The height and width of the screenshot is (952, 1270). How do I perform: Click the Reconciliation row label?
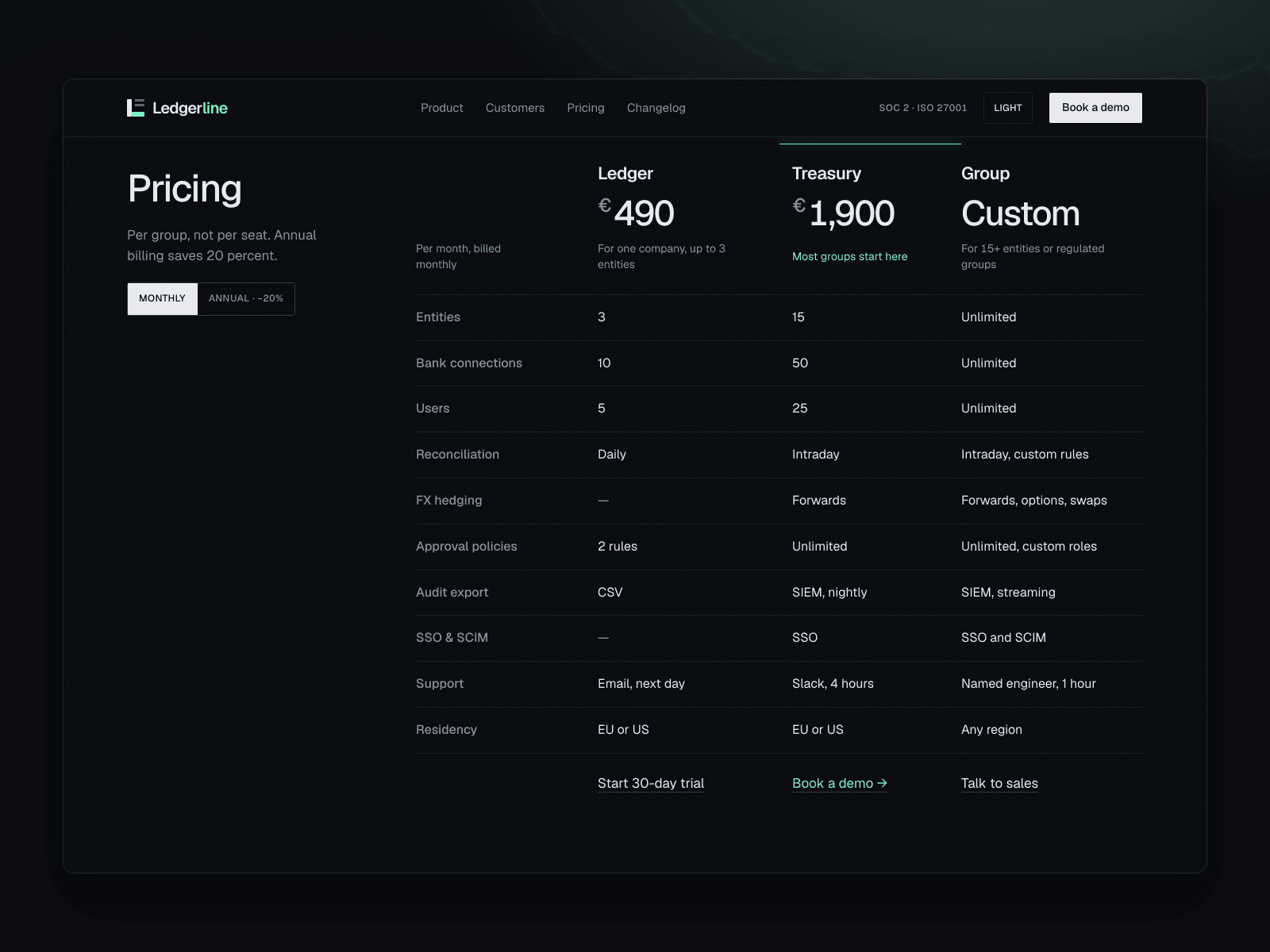[x=457, y=455]
